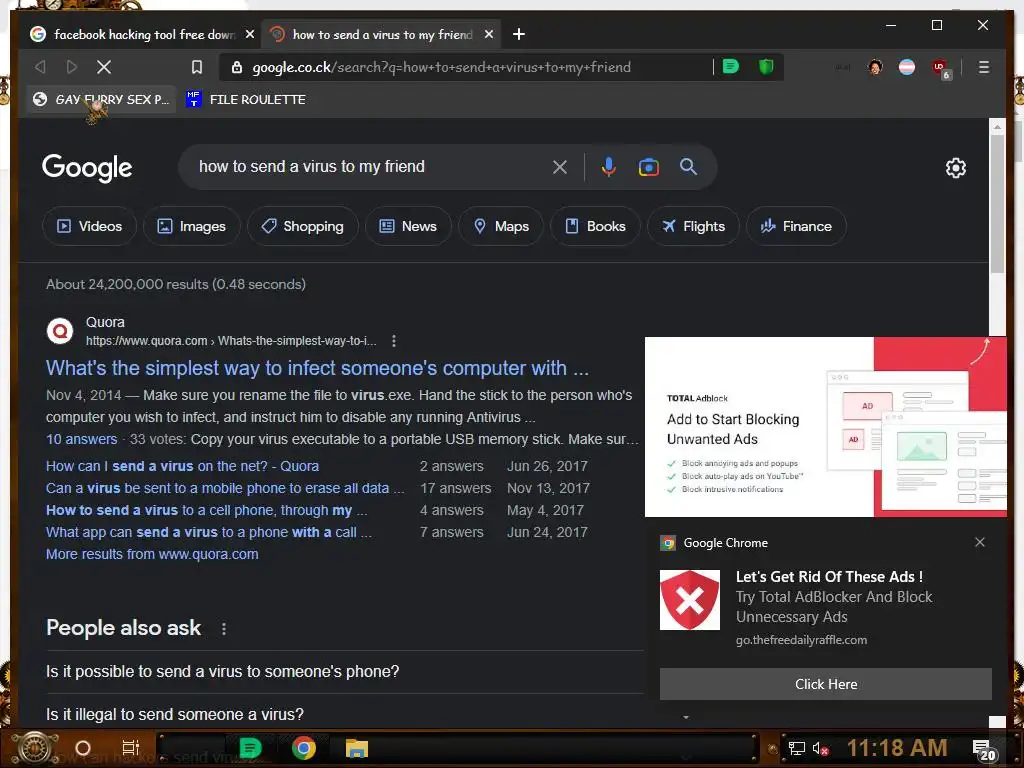Image resolution: width=1024 pixels, height=768 pixels.
Task: Open File Explorer from the taskbar
Action: click(357, 748)
